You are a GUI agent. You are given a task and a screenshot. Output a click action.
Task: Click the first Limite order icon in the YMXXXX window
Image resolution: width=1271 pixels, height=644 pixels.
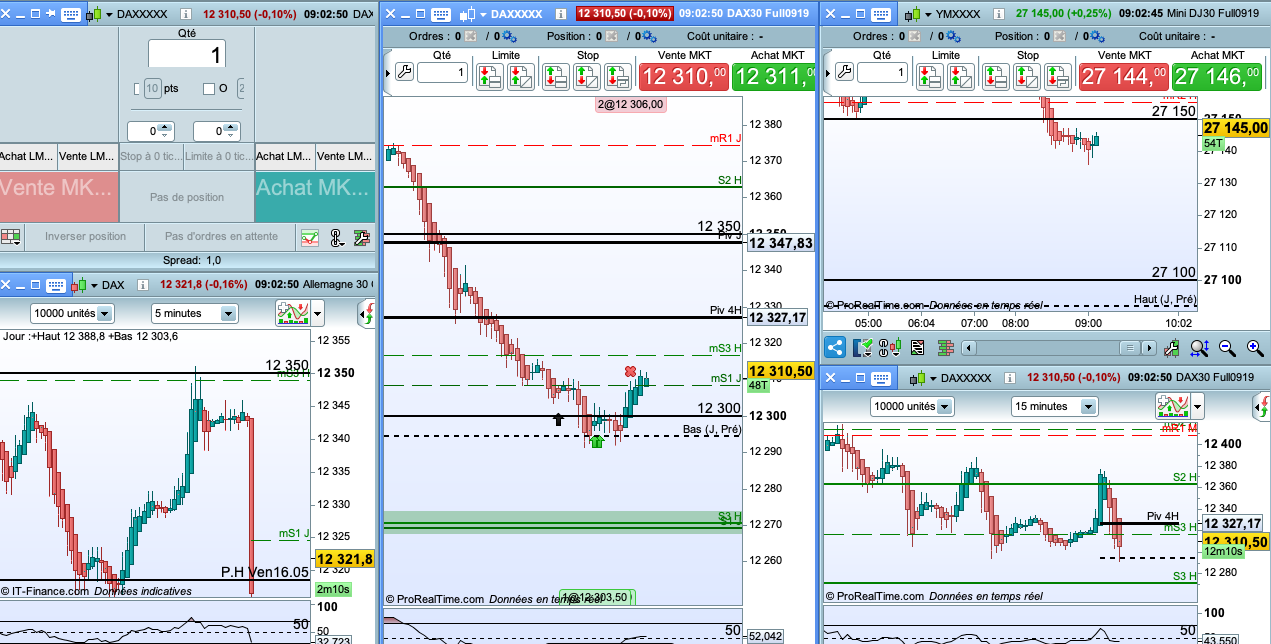929,76
